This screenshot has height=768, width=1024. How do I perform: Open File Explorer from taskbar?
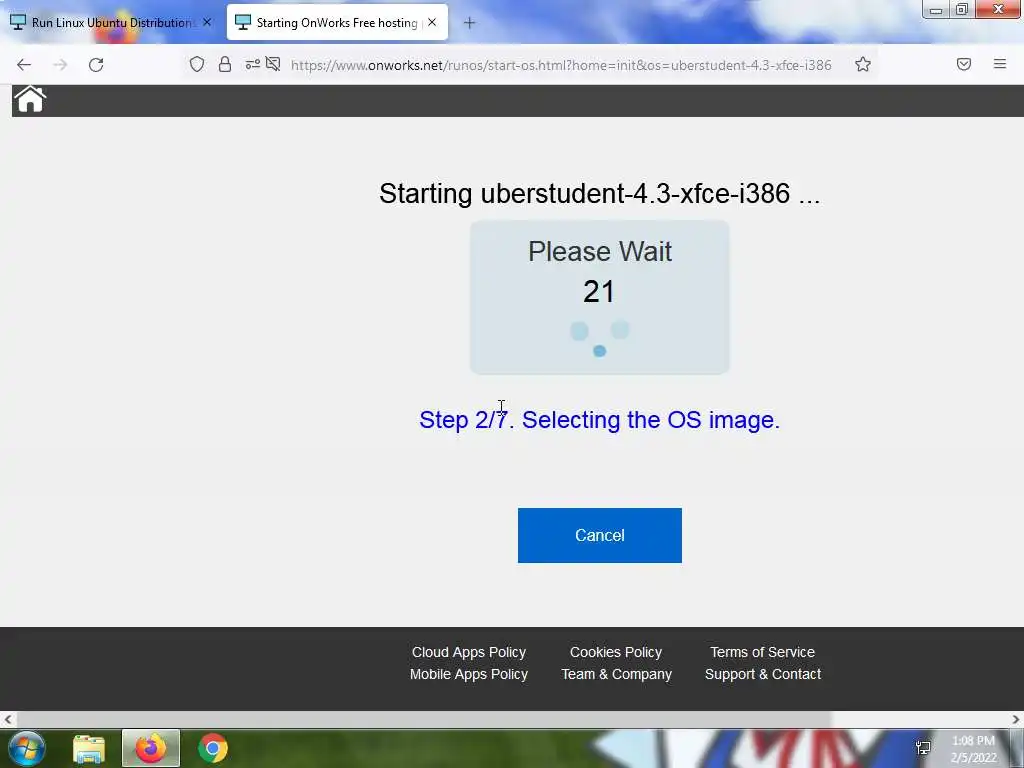coord(89,748)
